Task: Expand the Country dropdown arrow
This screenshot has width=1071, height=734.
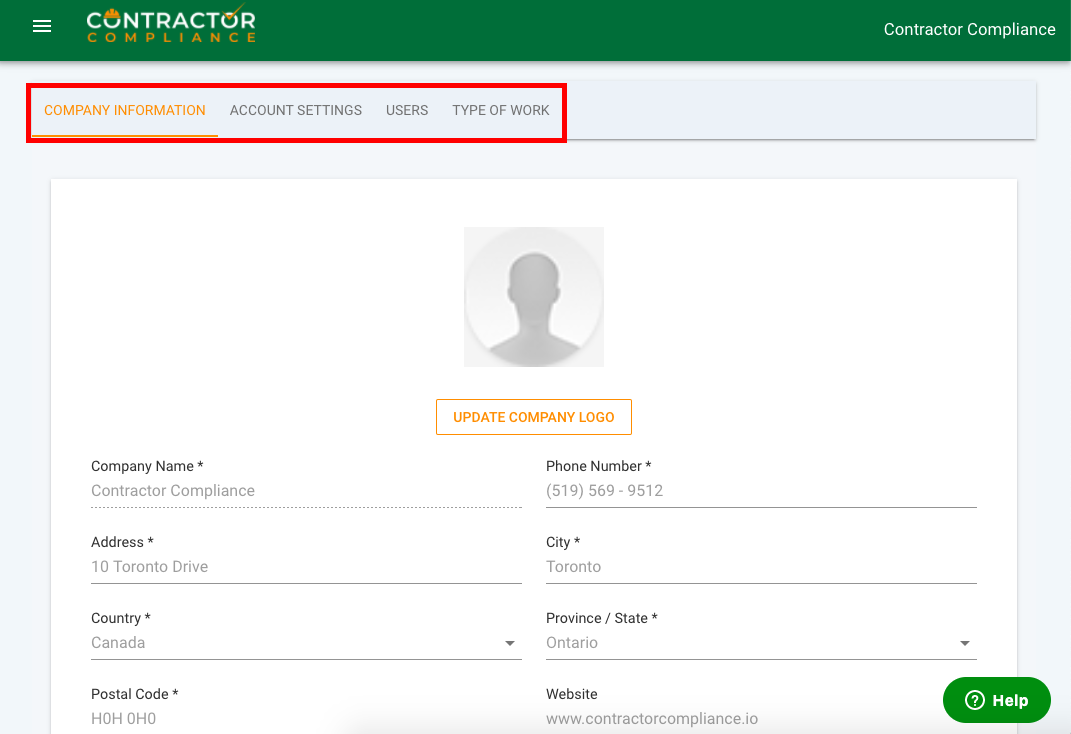Action: pyautogui.click(x=510, y=644)
